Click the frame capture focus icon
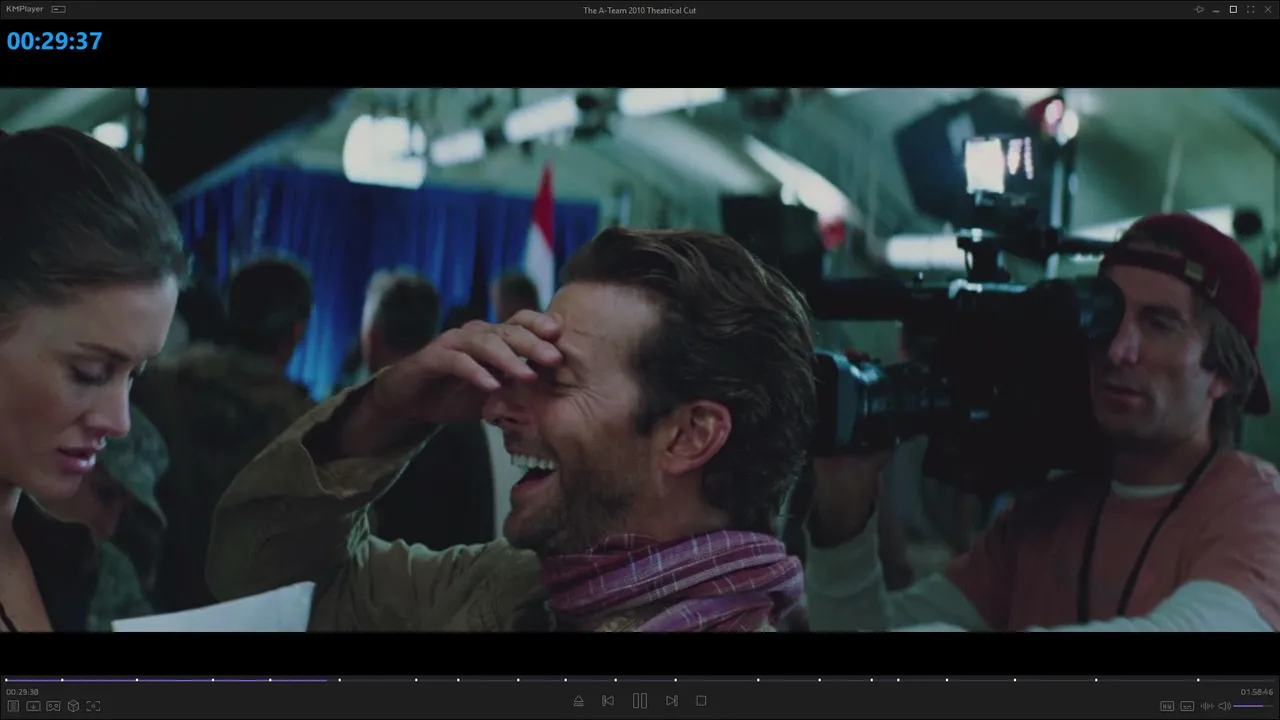The image size is (1280, 720). (93, 706)
